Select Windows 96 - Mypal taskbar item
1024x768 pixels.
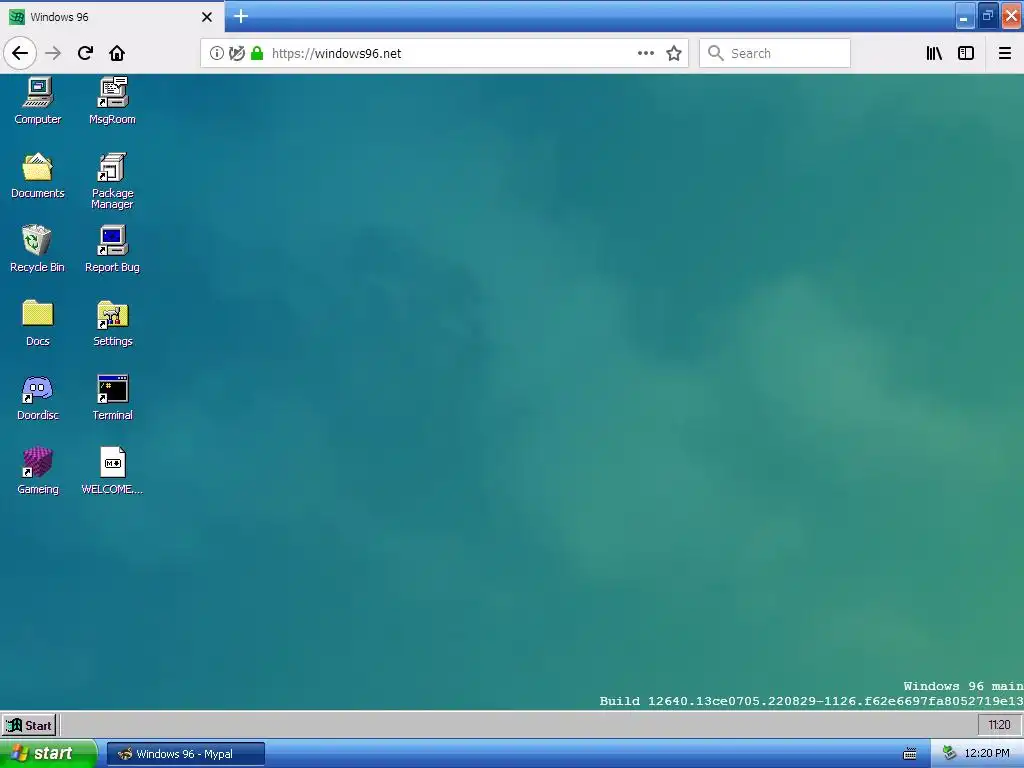click(186, 754)
